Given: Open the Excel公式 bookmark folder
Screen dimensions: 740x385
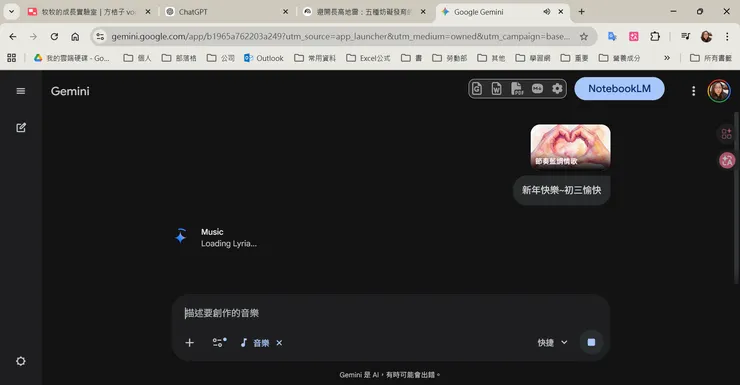Looking at the screenshot, I should click(x=369, y=58).
